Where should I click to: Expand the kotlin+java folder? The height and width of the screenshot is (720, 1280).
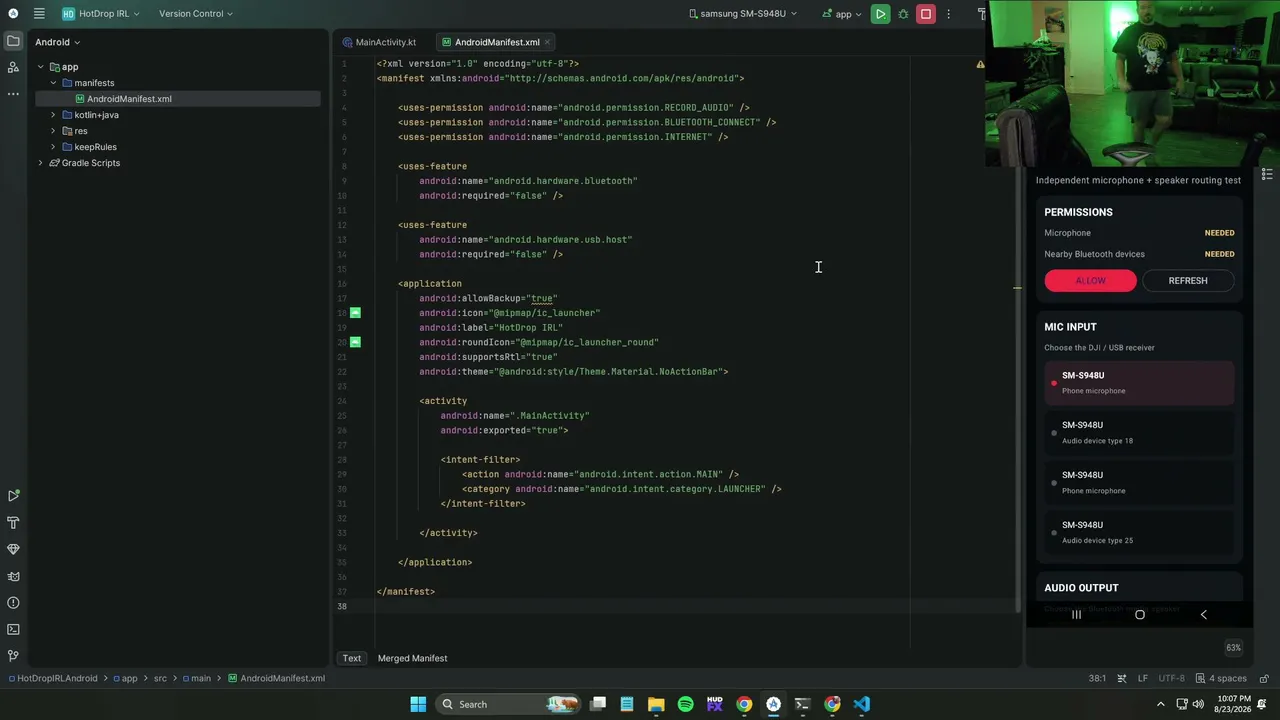(53, 115)
